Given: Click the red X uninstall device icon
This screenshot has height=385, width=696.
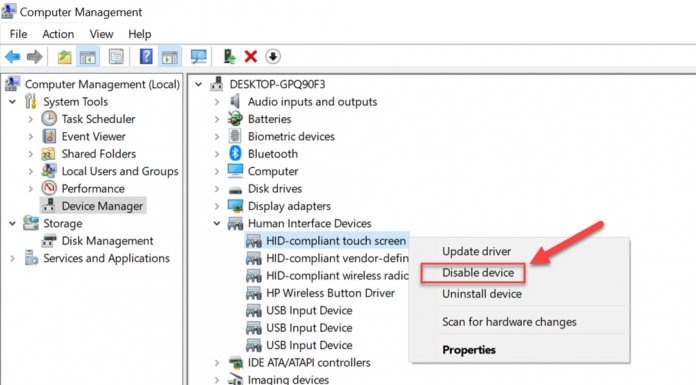Looking at the screenshot, I should click(251, 56).
